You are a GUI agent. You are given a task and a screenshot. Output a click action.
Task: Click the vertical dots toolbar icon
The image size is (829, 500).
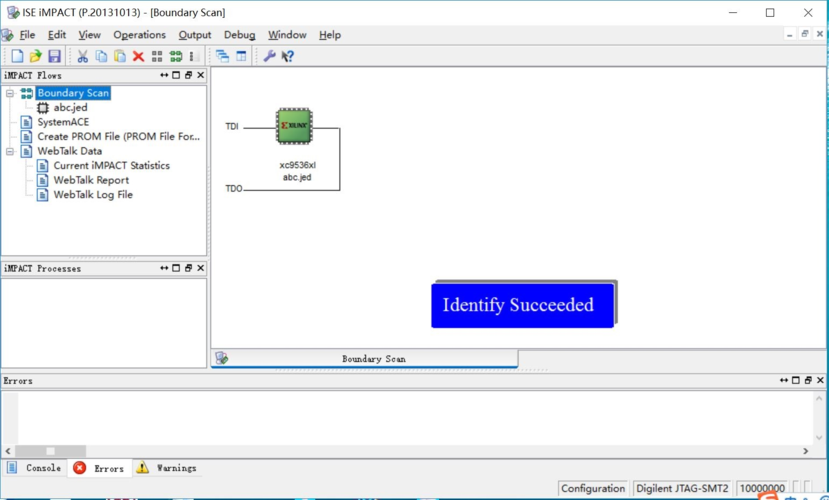194,56
